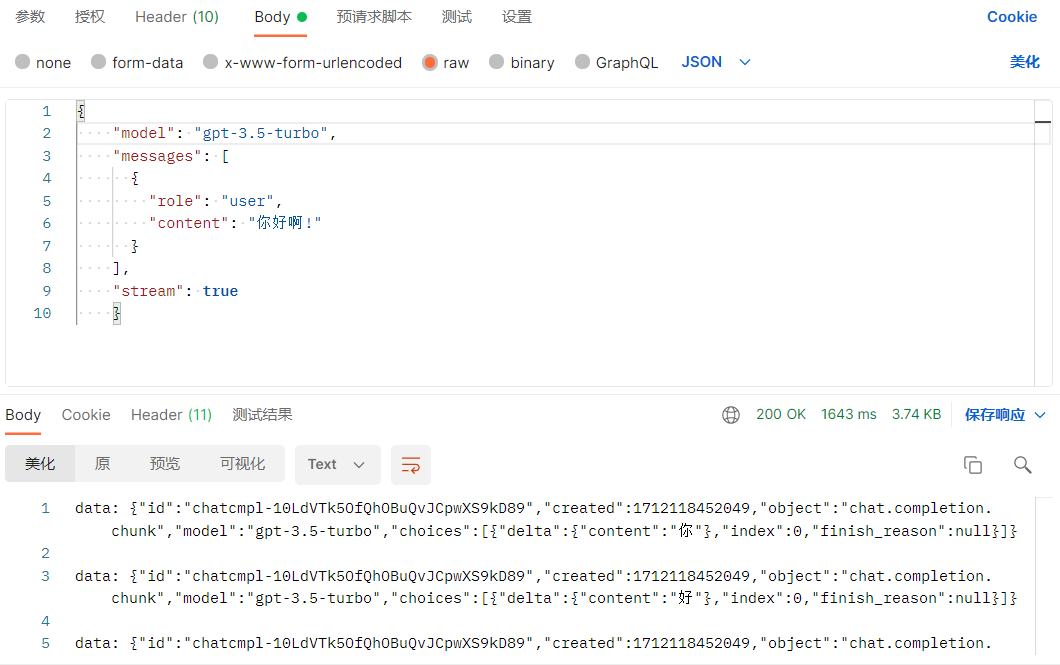This screenshot has width=1060, height=665.
Task: Click the response body vertical scrollbar
Action: point(1042,576)
